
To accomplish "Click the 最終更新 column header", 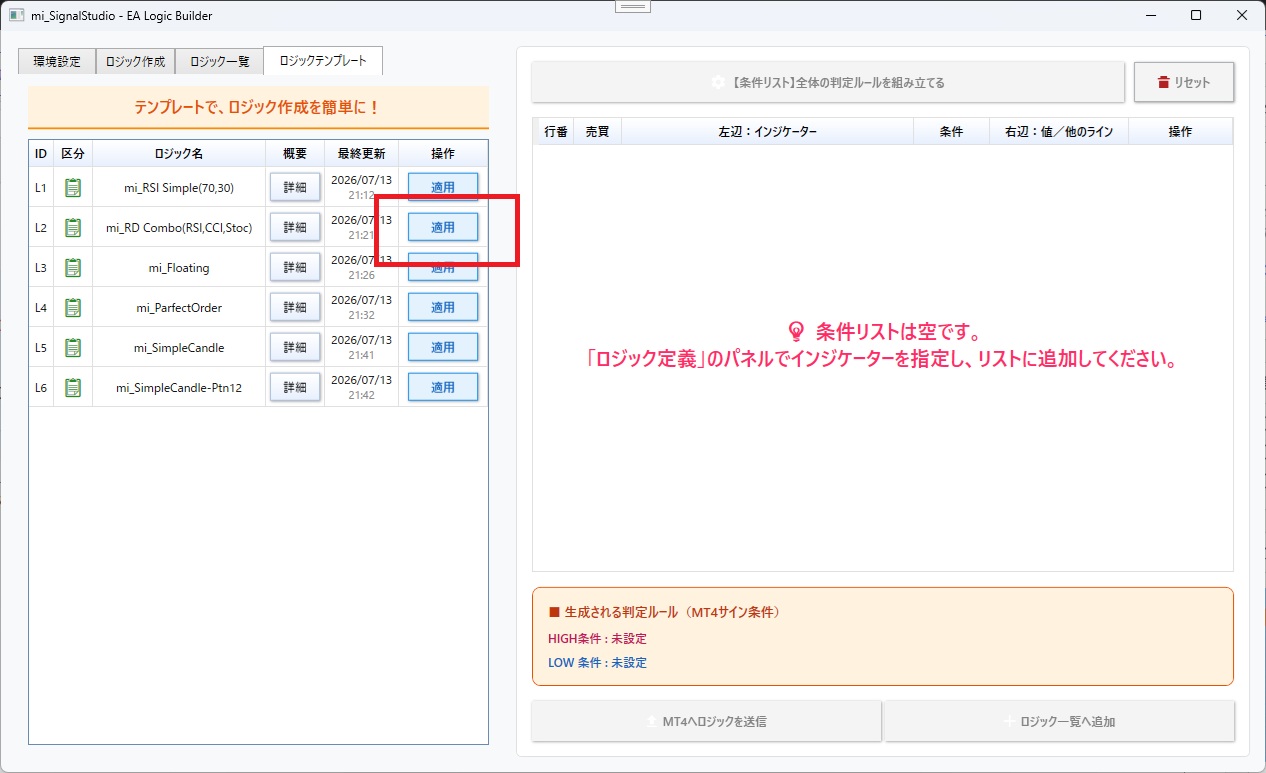I will (x=361, y=153).
